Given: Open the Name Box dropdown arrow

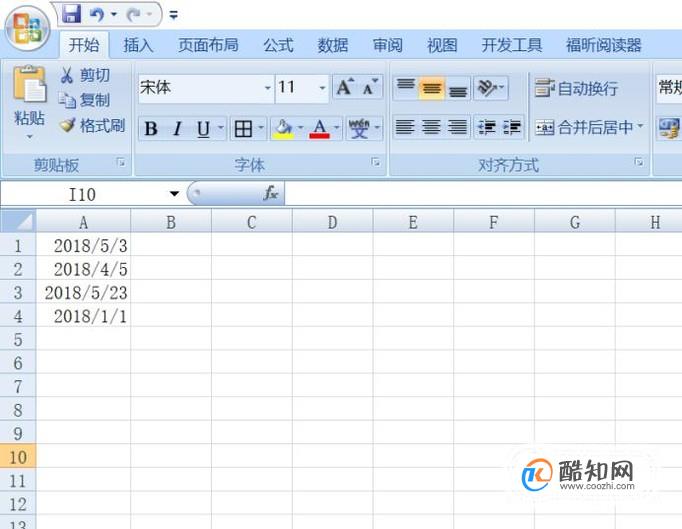Looking at the screenshot, I should pos(174,194).
